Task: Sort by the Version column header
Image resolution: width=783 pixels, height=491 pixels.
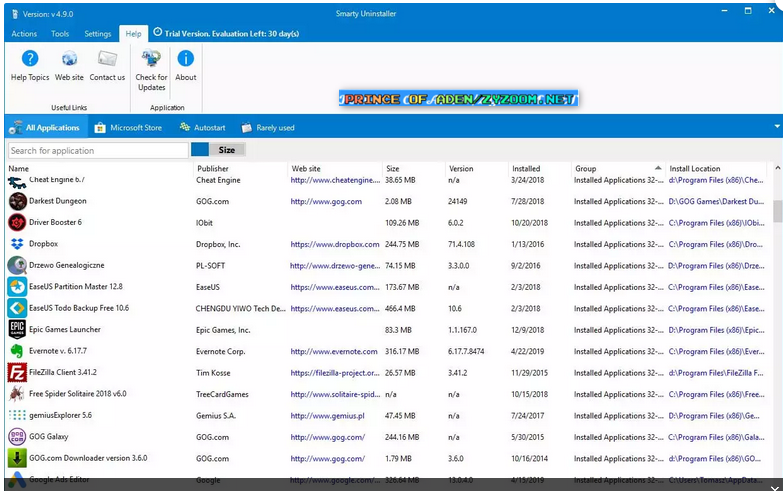Action: (x=461, y=169)
